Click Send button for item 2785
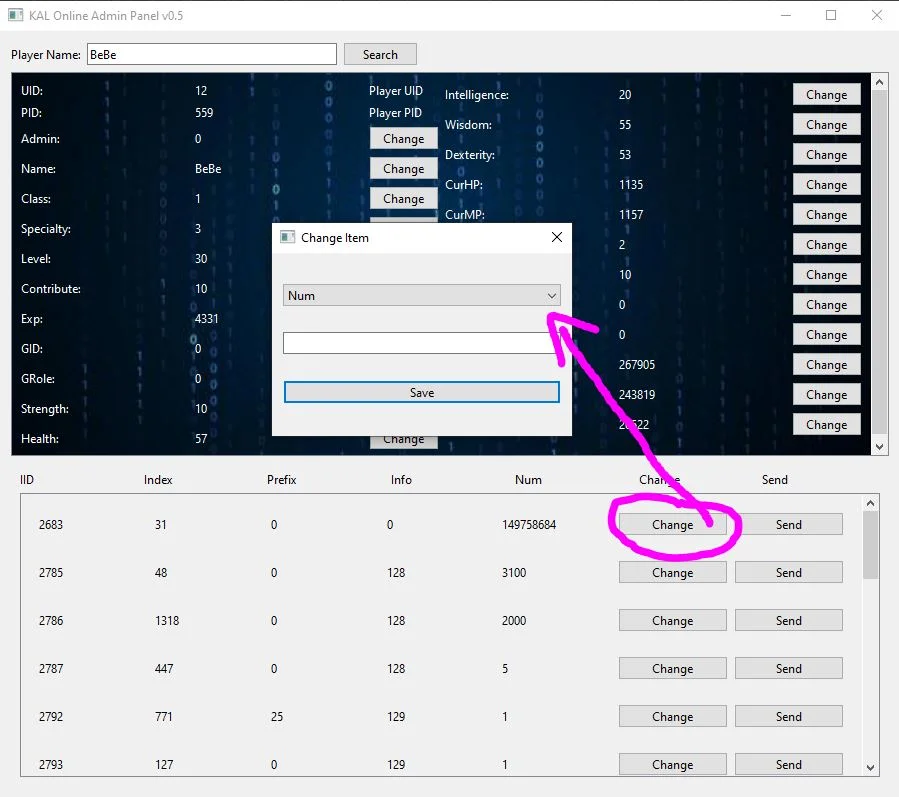899x797 pixels. click(788, 572)
